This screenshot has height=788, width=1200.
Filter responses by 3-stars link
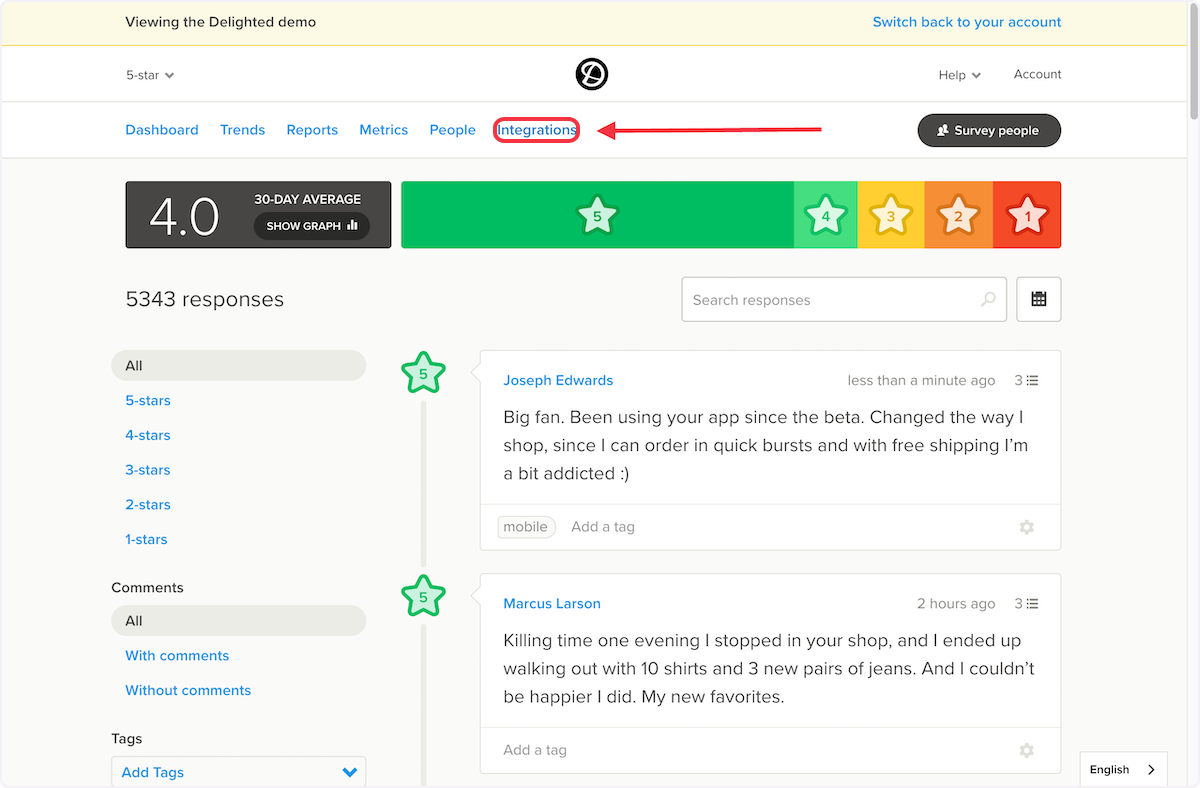[x=148, y=470]
